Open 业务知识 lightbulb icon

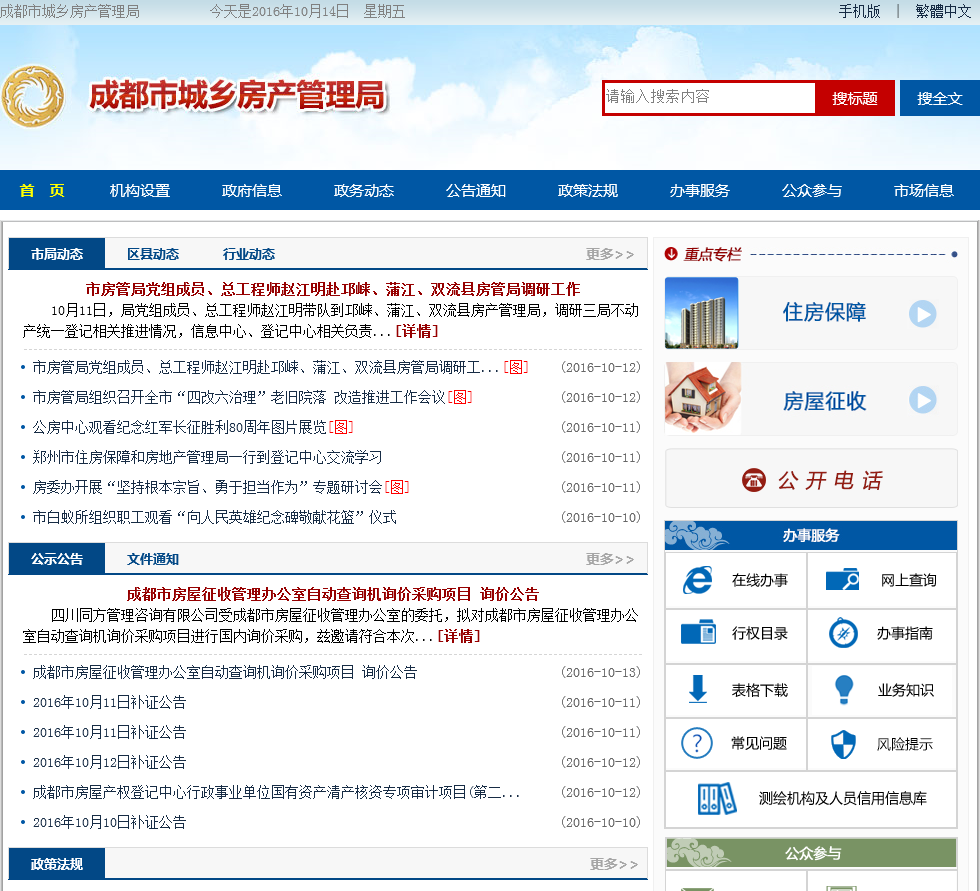point(844,689)
